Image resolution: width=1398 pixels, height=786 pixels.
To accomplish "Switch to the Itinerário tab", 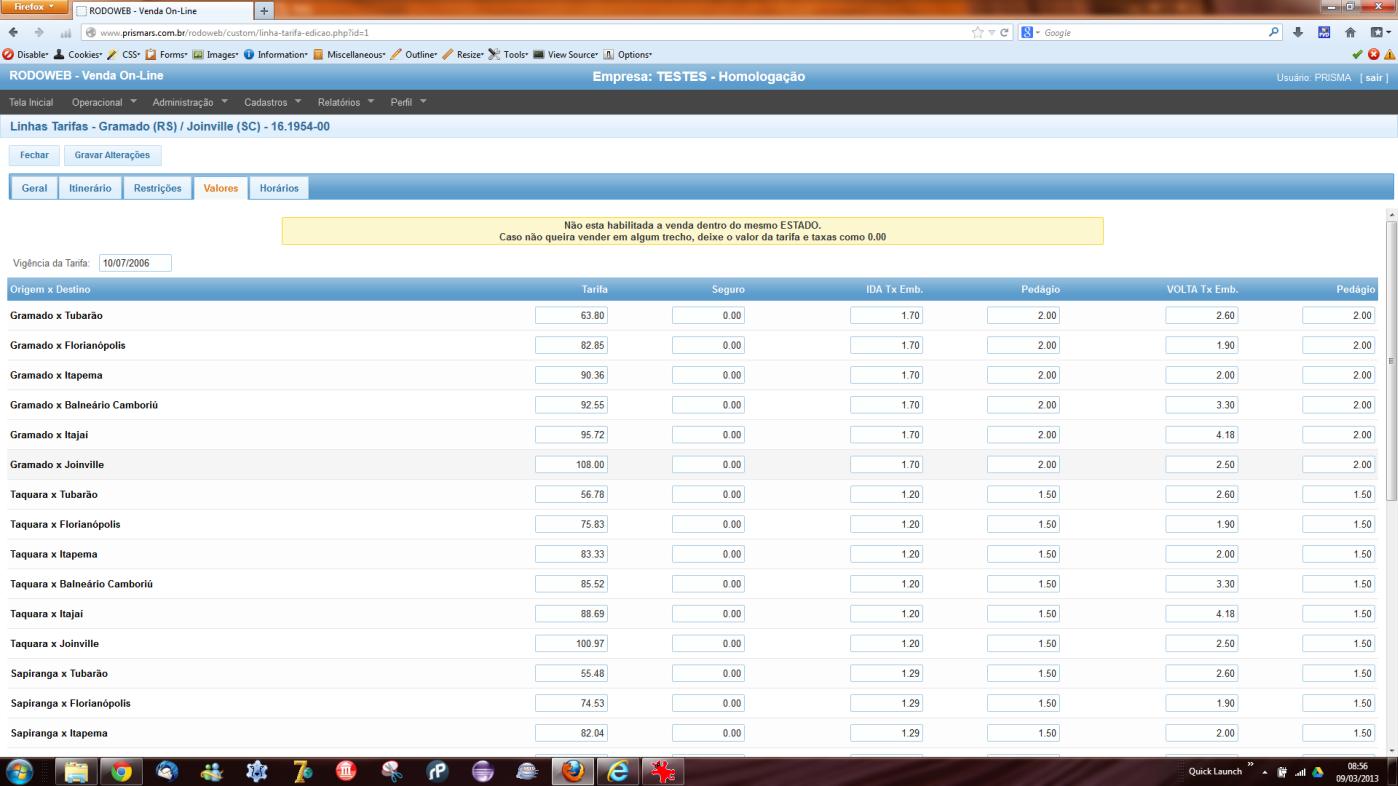I will [90, 188].
